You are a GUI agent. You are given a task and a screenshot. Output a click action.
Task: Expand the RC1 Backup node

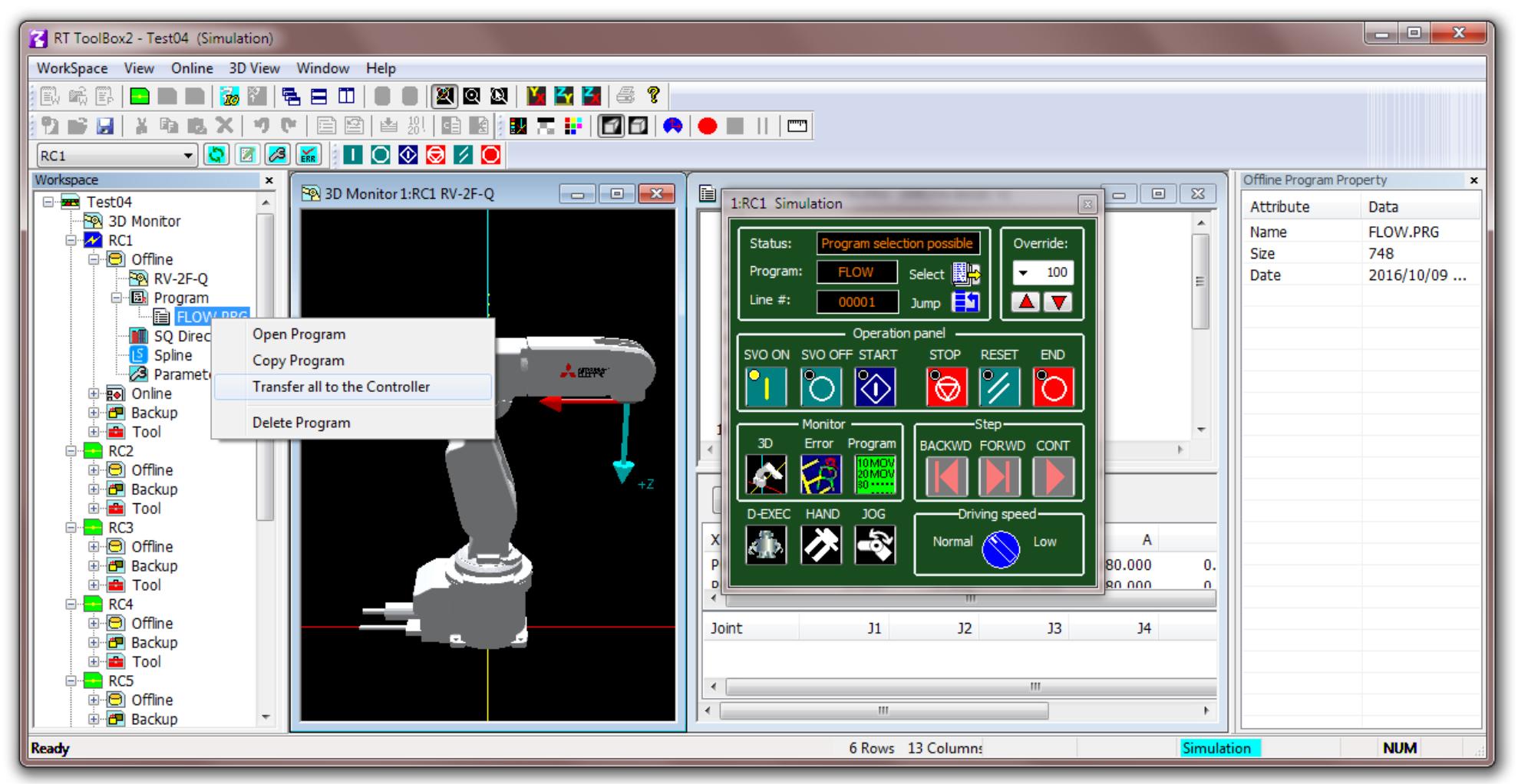[94, 413]
